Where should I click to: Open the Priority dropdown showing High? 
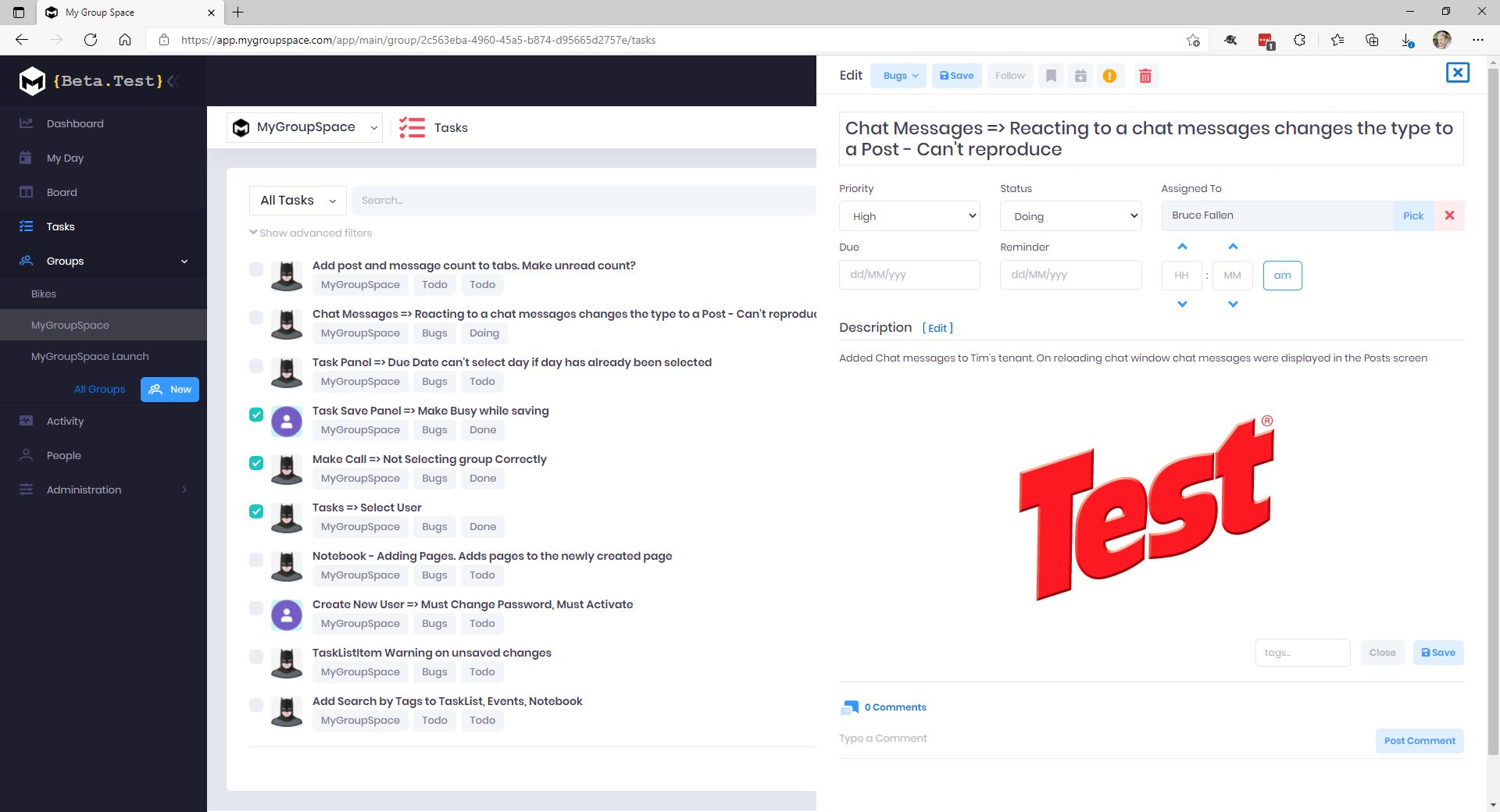click(909, 216)
